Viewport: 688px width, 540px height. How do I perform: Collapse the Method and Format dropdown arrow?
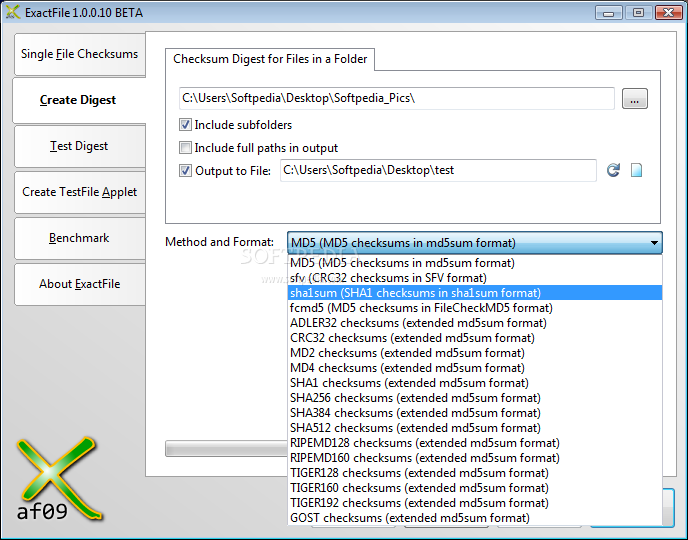654,243
